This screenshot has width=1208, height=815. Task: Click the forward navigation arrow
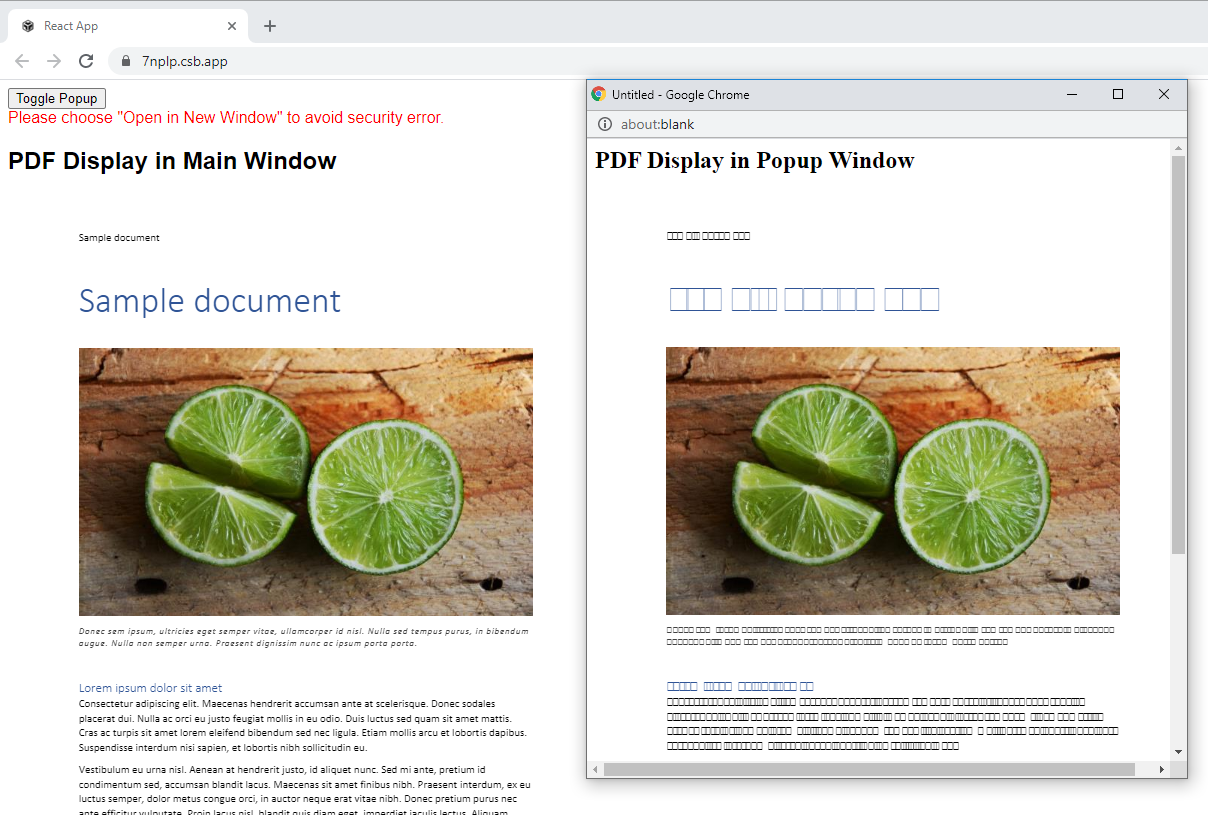tap(54, 60)
